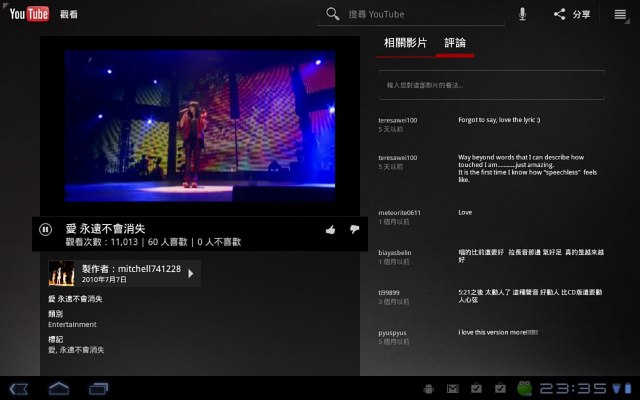
Task: Switch to the 相關影片 tab
Action: pyautogui.click(x=405, y=43)
